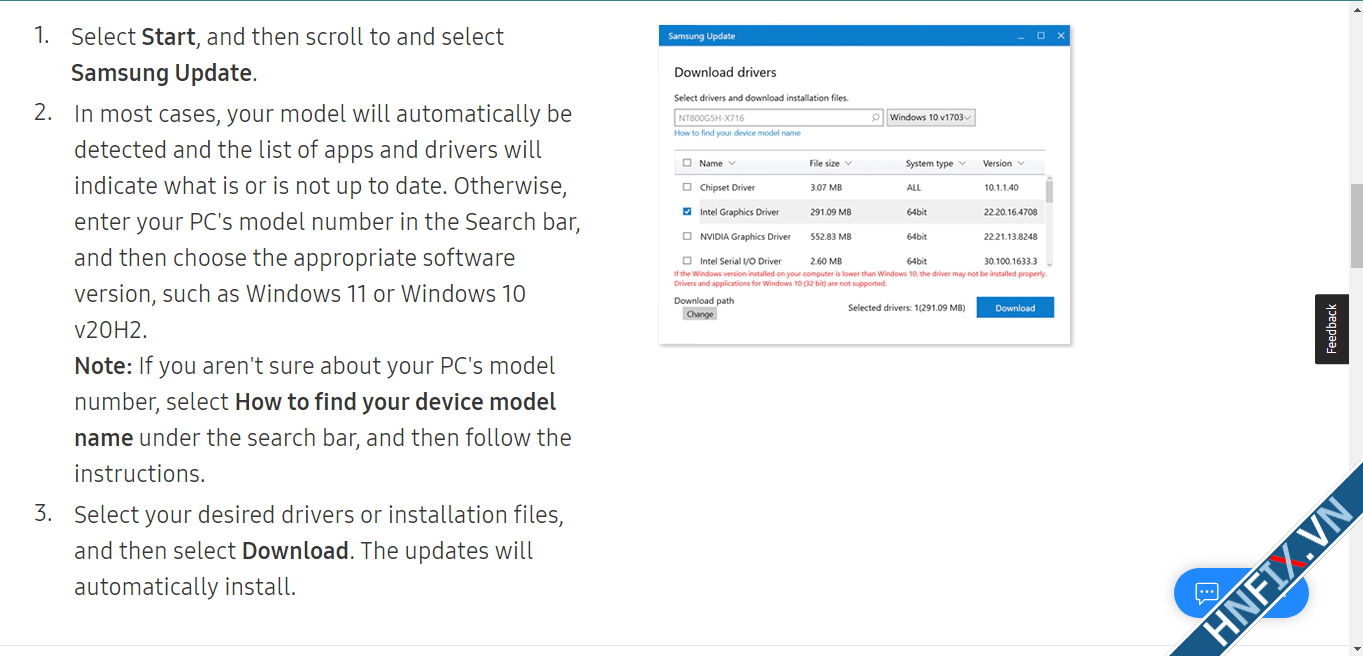Check the NVIDIA Graphics Driver box
This screenshot has width=1363, height=656.
[x=687, y=237]
